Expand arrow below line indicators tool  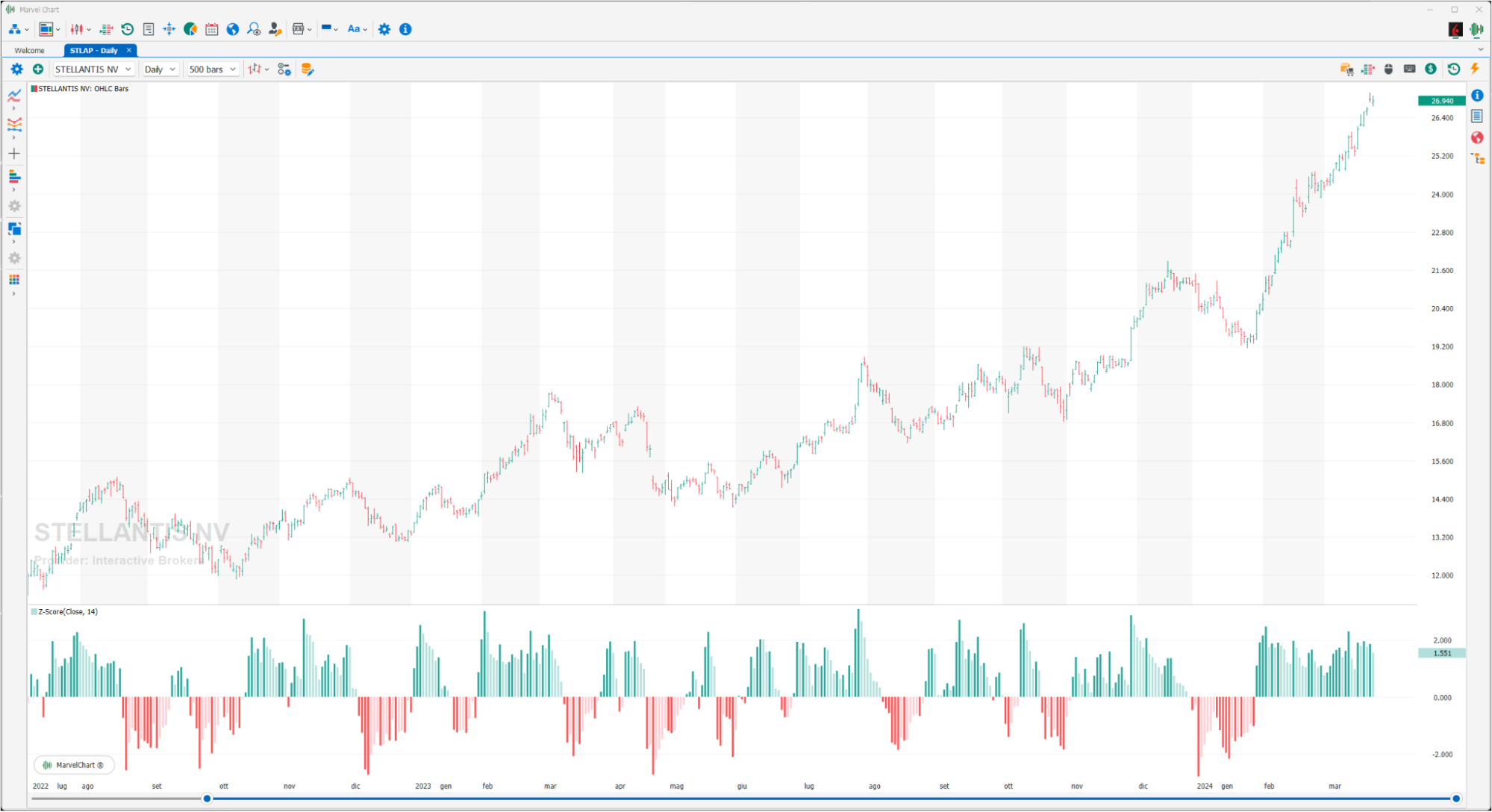coord(13,109)
